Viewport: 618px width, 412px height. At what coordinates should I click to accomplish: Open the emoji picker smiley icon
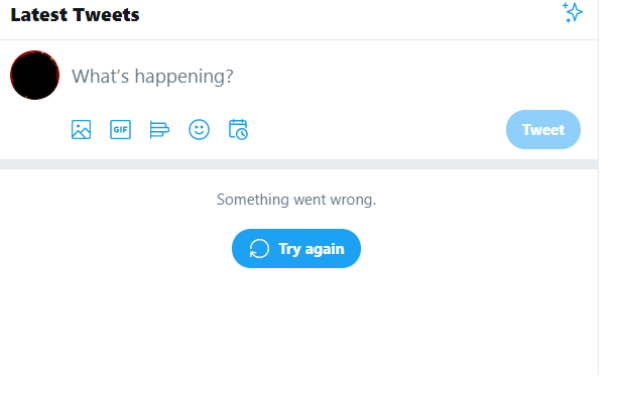199,130
